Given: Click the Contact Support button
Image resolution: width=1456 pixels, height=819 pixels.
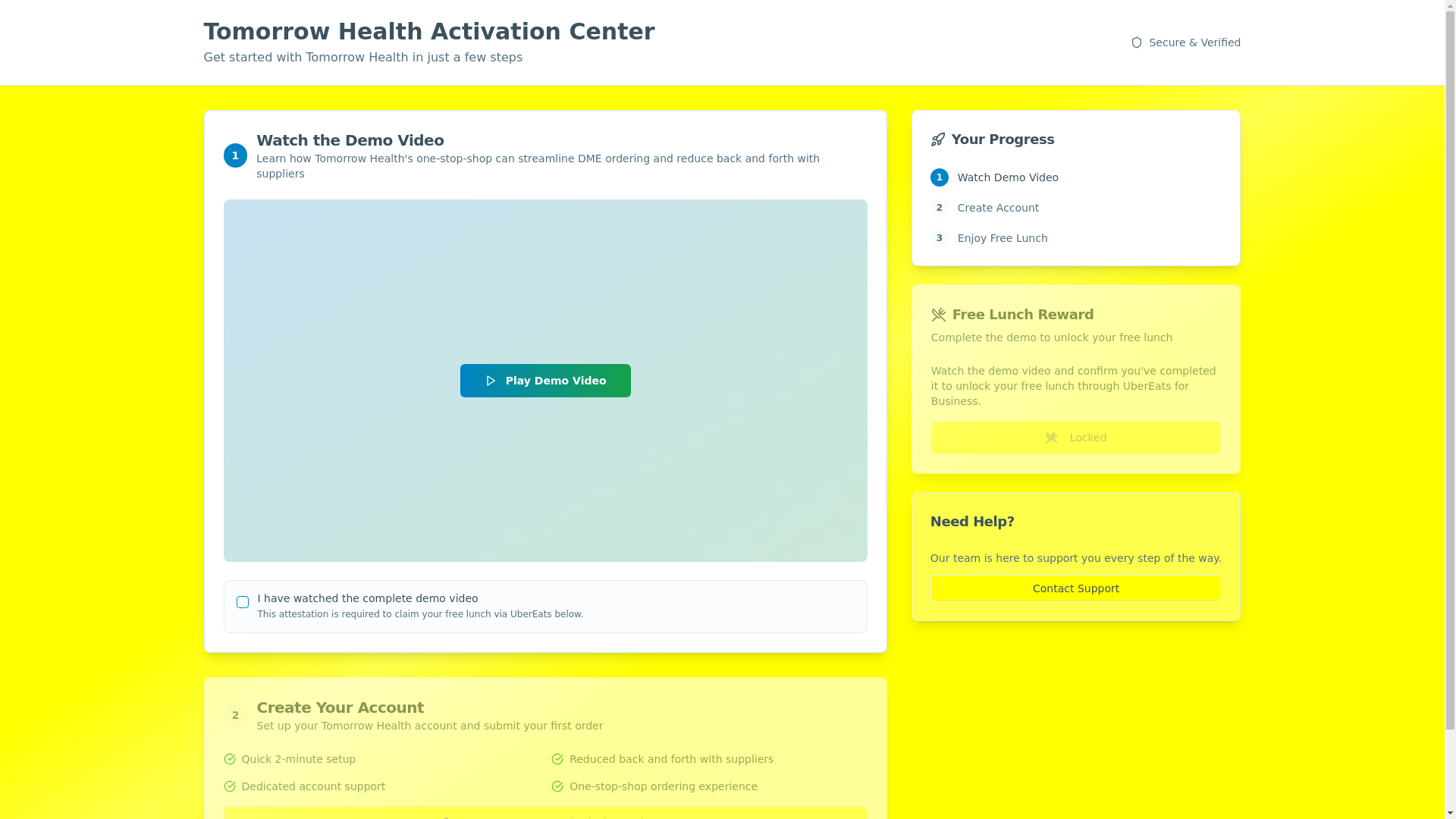Looking at the screenshot, I should 1075,588.
